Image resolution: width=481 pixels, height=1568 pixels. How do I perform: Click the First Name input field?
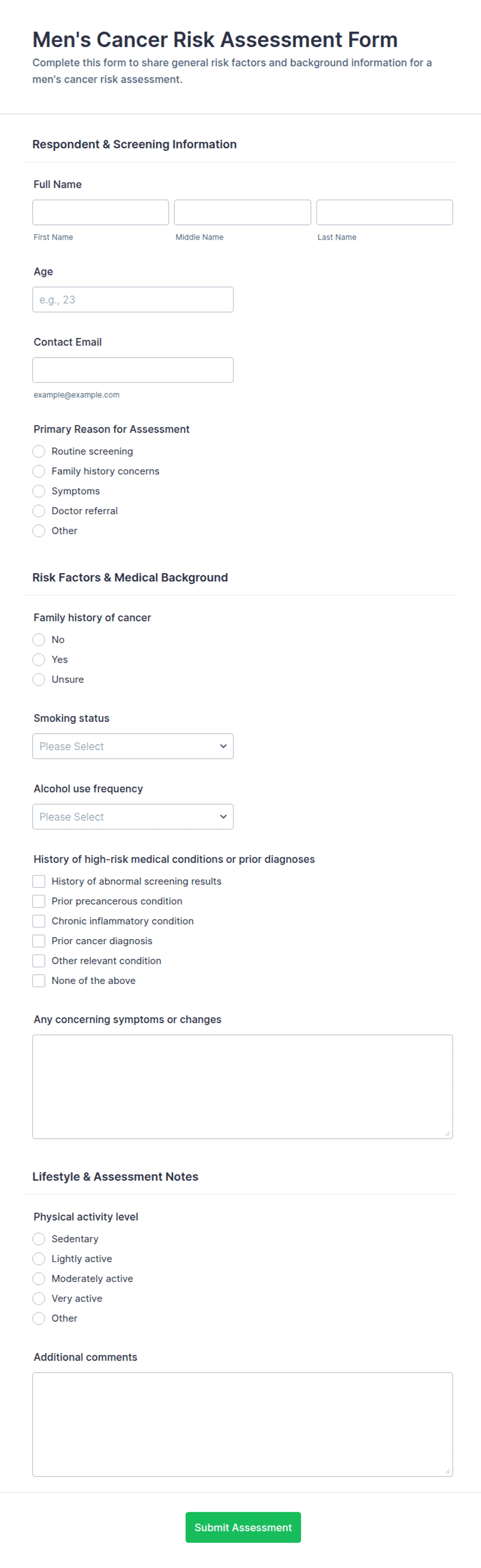tap(100, 212)
